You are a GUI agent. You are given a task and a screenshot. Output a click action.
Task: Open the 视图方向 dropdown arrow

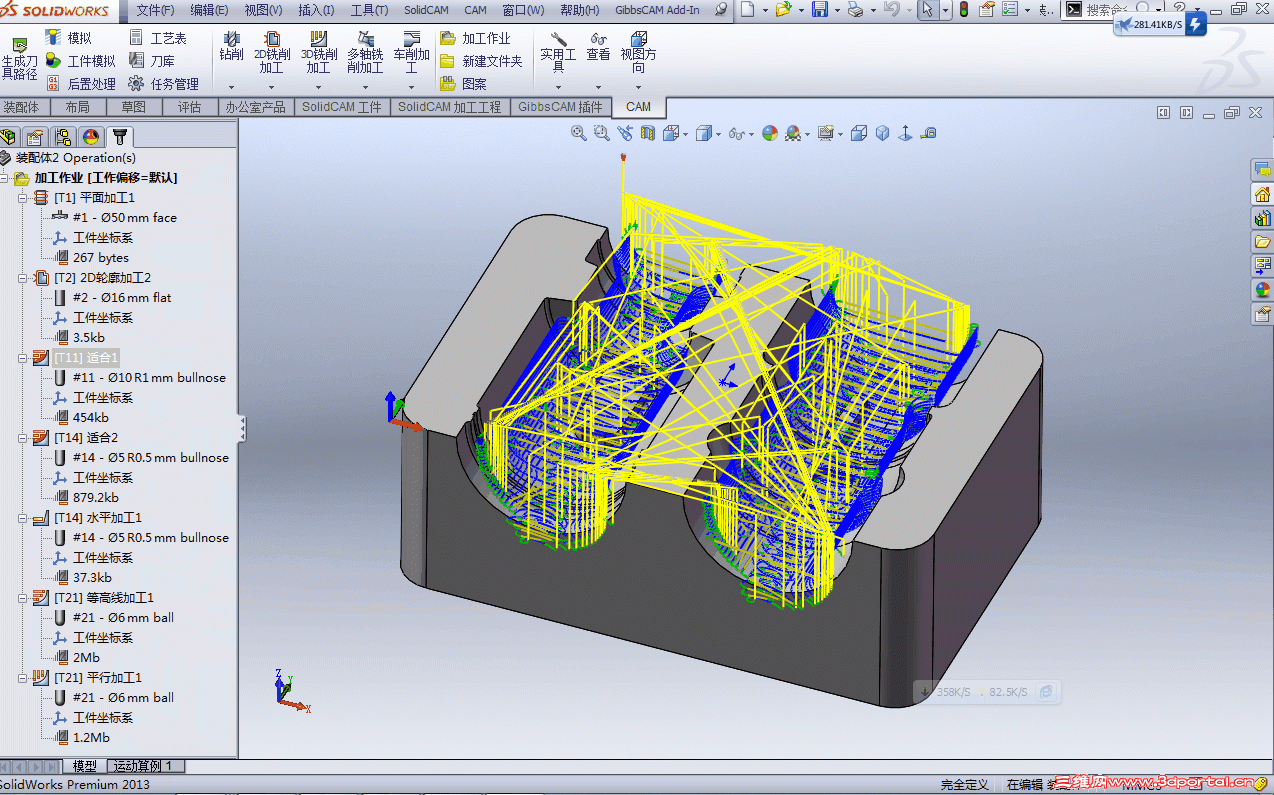(638, 87)
